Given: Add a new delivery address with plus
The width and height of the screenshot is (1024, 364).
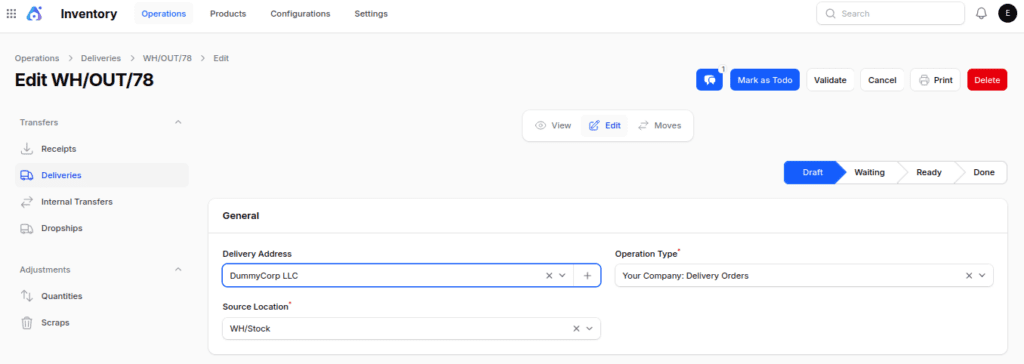Looking at the screenshot, I should pos(587,276).
